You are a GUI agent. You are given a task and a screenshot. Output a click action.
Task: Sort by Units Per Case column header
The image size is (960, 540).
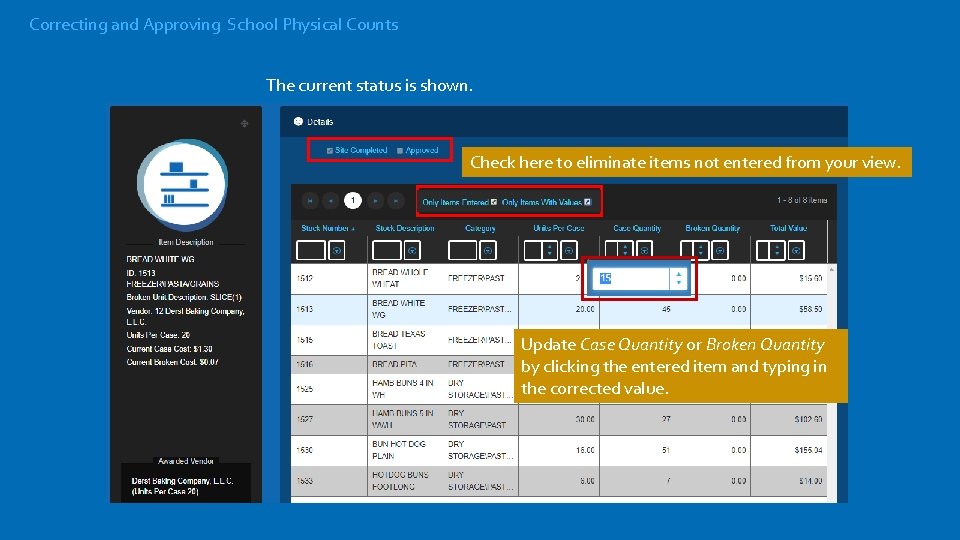pyautogui.click(x=558, y=228)
